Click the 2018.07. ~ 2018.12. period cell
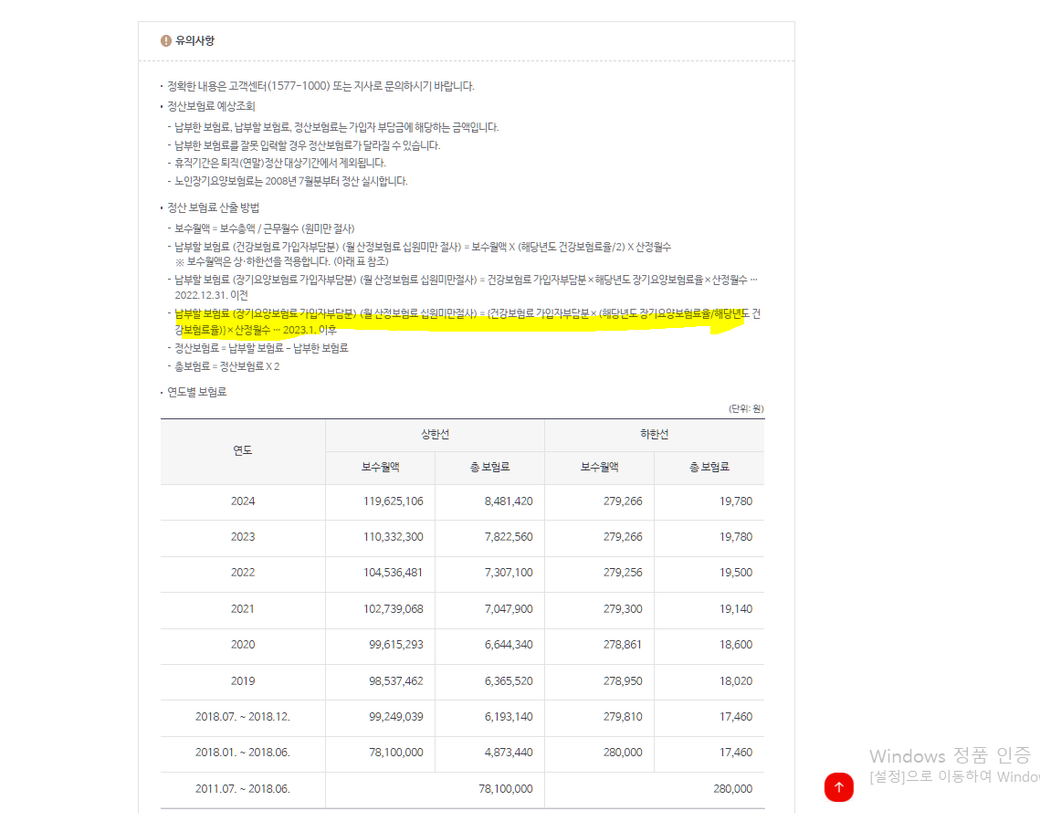This screenshot has width=1040, height=813. tap(243, 717)
